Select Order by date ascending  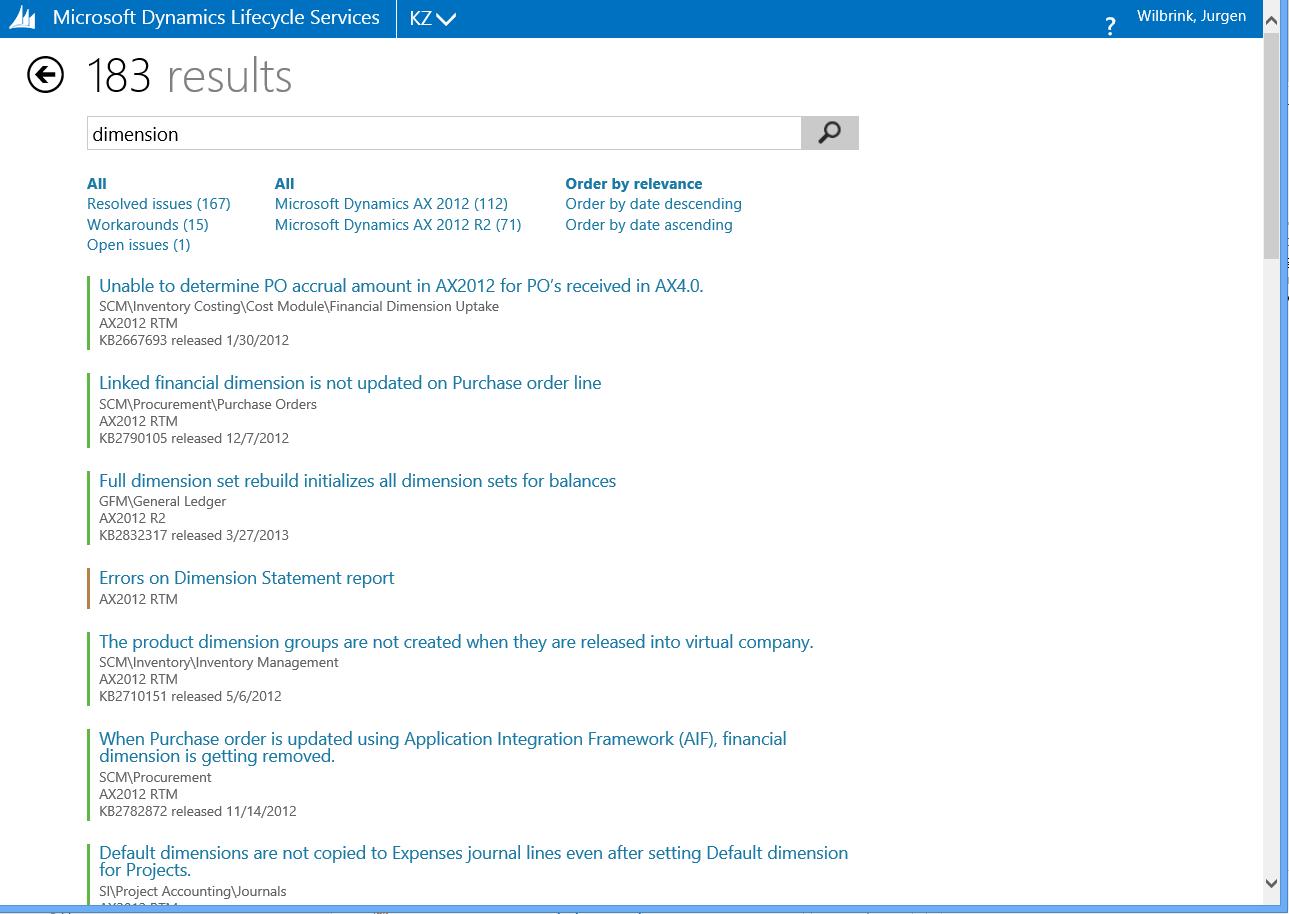[x=649, y=225]
